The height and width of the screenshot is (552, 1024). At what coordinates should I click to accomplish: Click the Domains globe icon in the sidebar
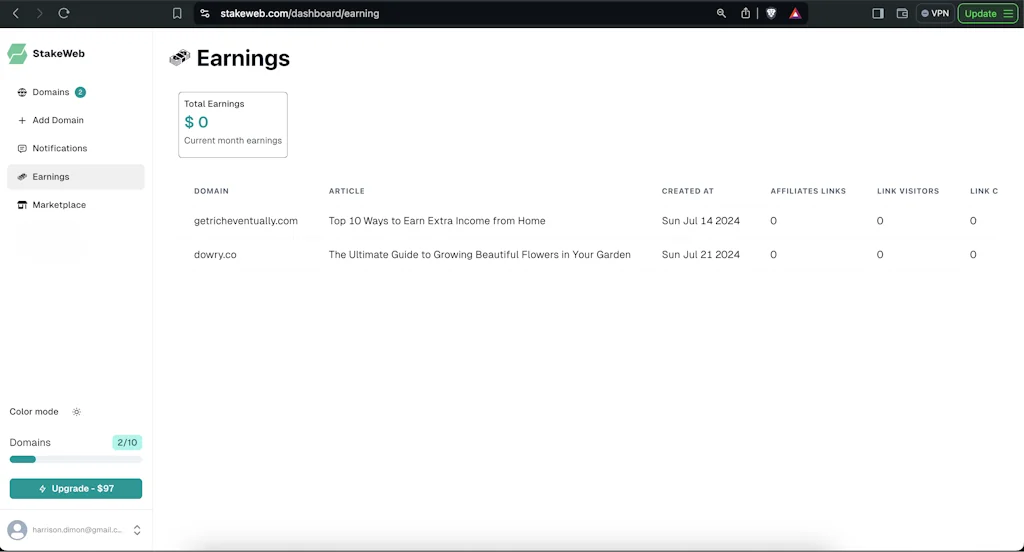(22, 92)
